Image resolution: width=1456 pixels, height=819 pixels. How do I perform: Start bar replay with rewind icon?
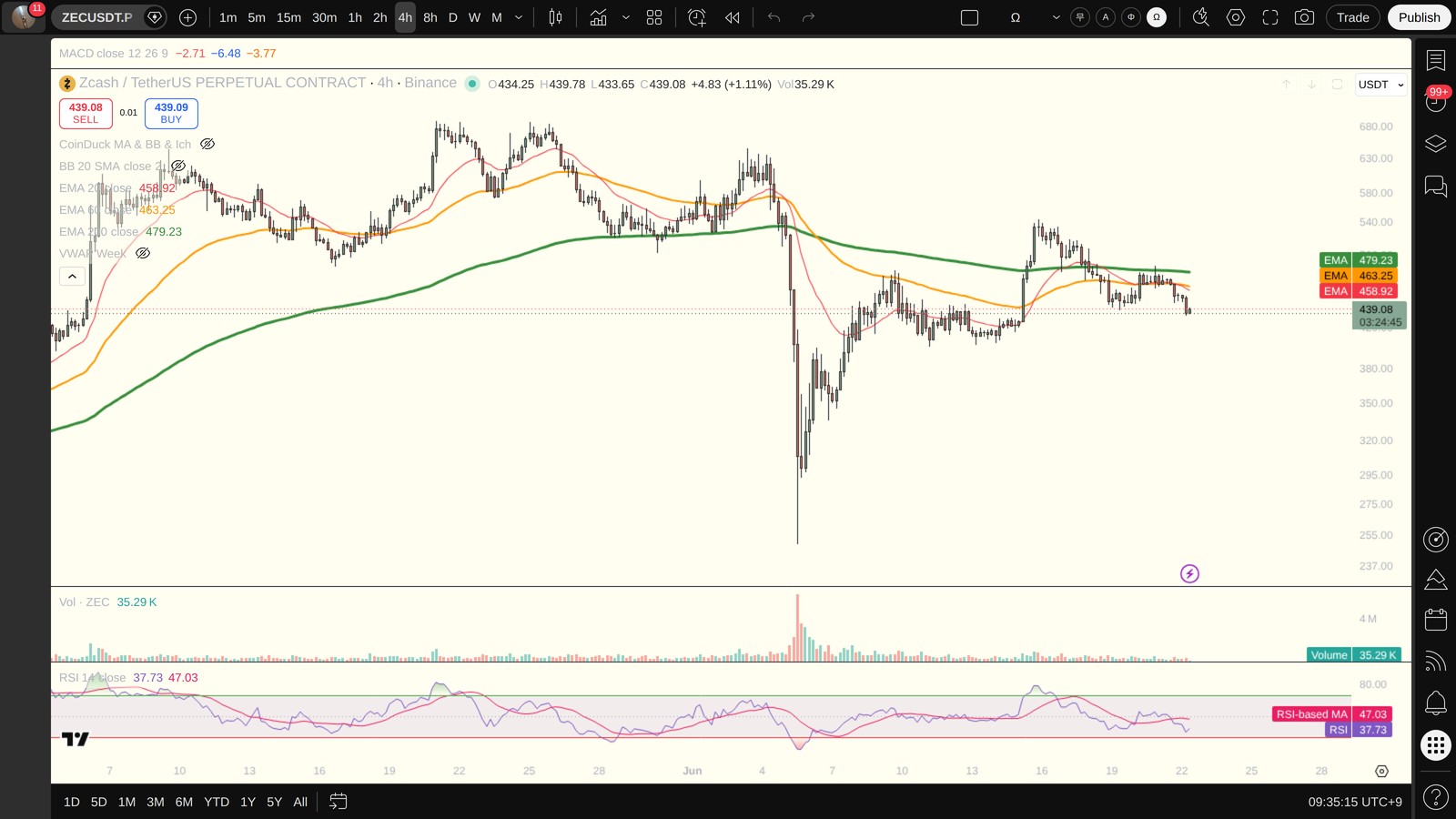tap(733, 17)
